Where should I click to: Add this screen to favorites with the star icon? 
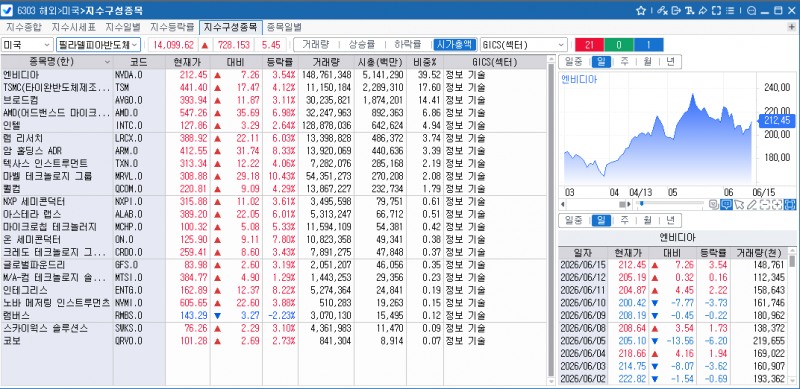641,10
